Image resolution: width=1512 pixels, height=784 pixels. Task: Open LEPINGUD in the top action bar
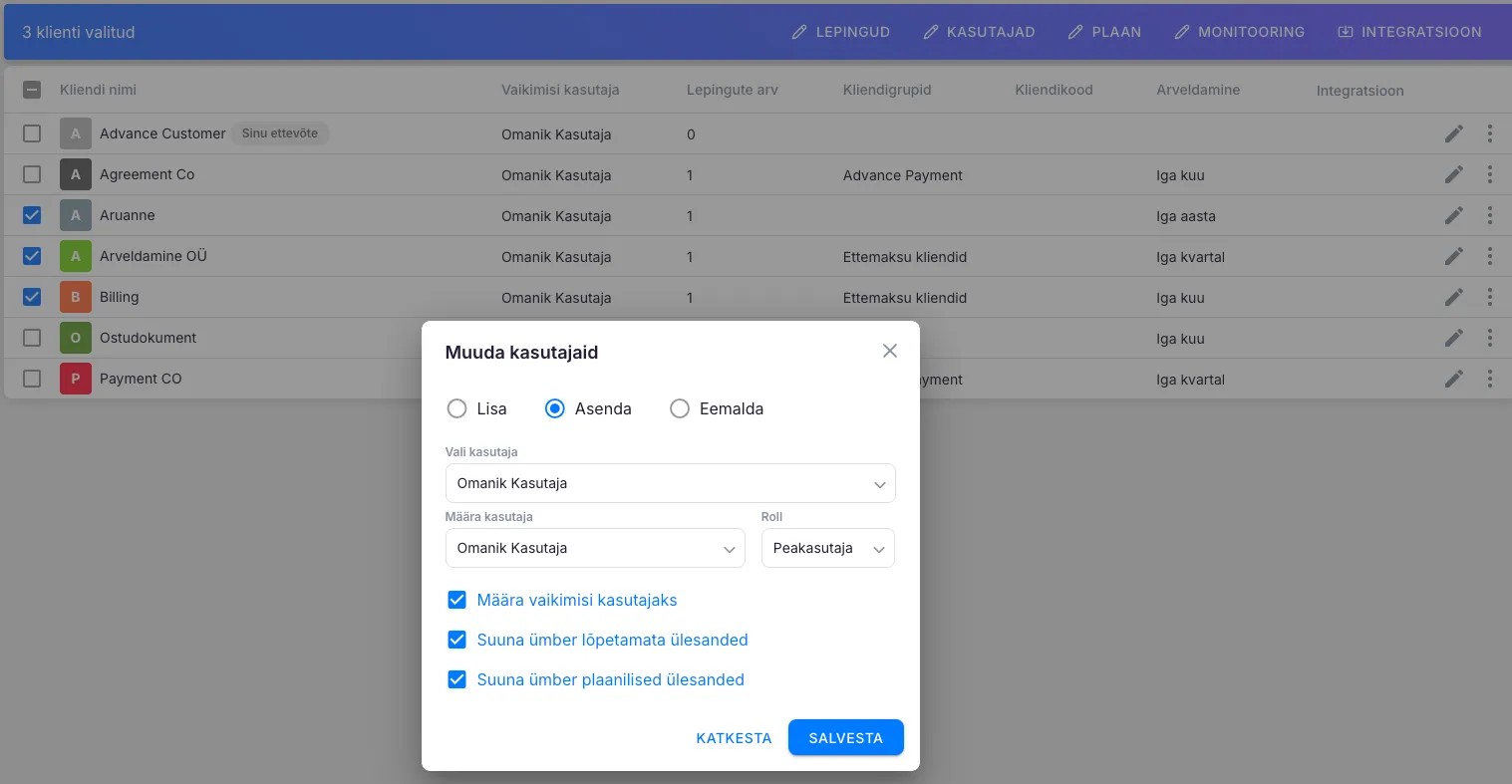[x=840, y=32]
